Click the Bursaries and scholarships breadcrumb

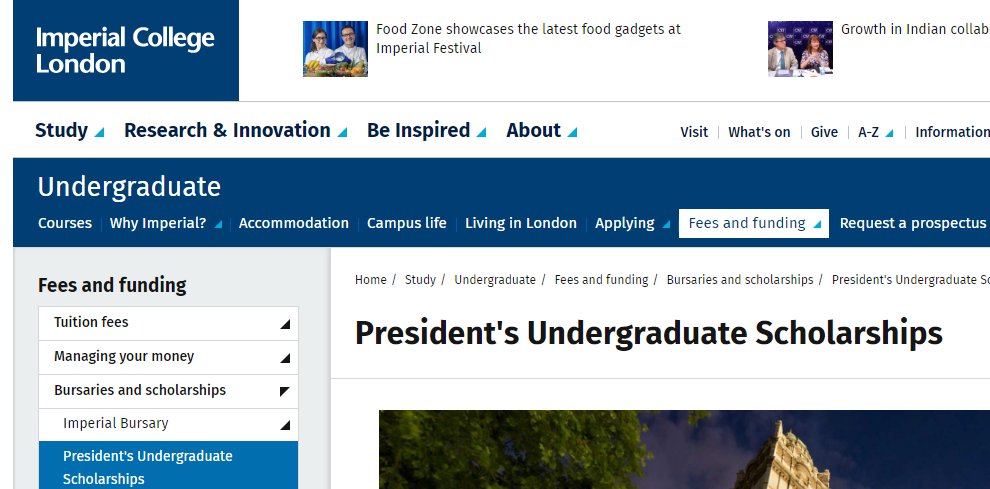(x=740, y=280)
